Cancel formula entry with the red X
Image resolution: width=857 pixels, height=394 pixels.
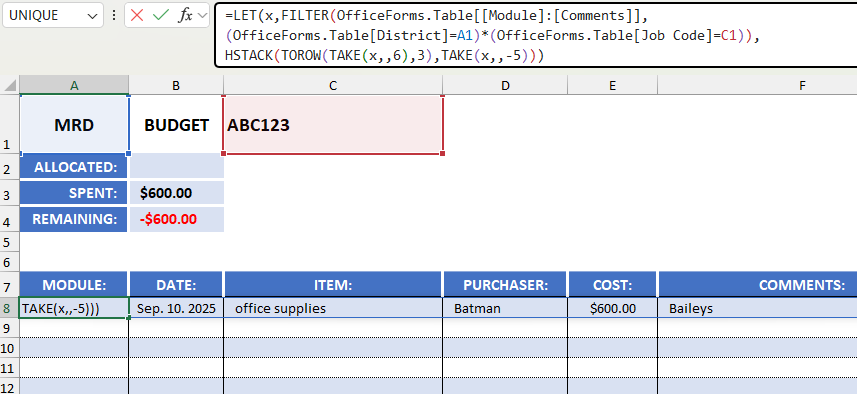[137, 15]
